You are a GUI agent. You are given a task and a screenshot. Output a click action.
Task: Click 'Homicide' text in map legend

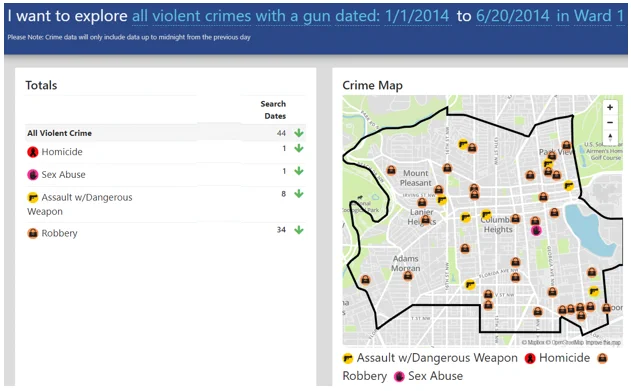pos(565,358)
